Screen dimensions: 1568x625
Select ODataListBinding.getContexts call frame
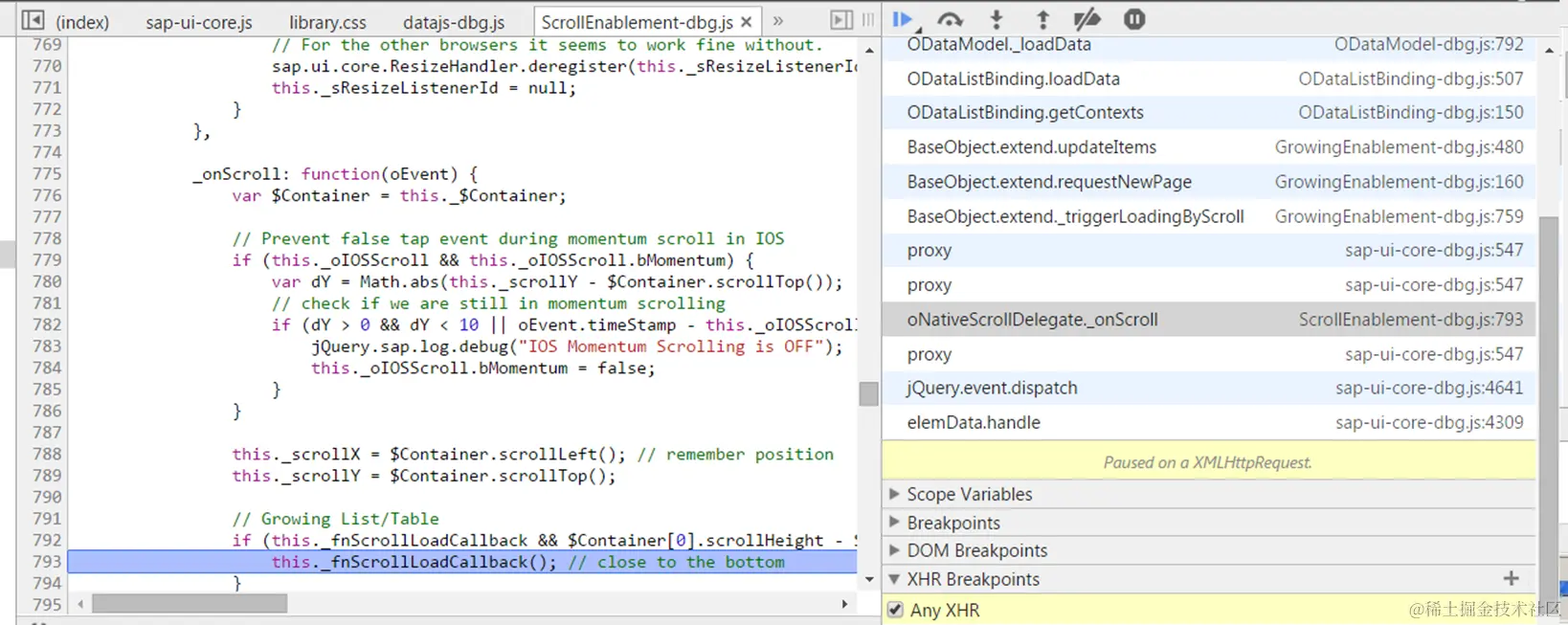coord(1208,113)
